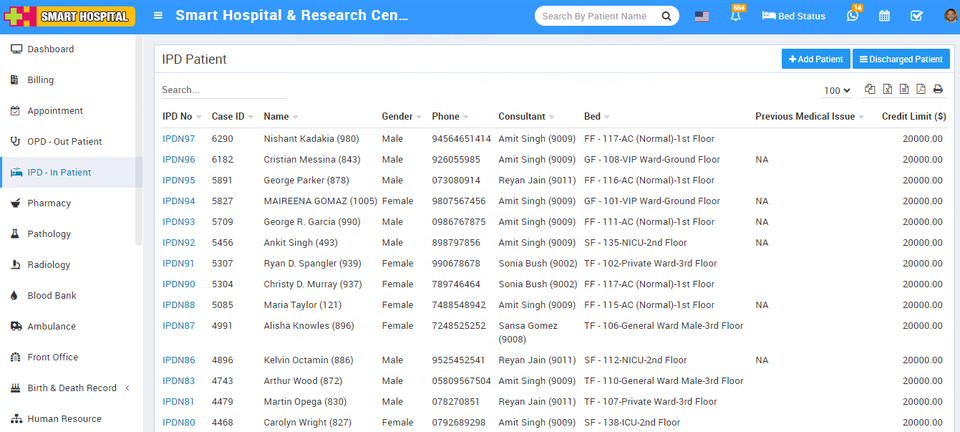This screenshot has width=960, height=432.
Task: Open OPD - Out Patient section
Action: pos(64,142)
